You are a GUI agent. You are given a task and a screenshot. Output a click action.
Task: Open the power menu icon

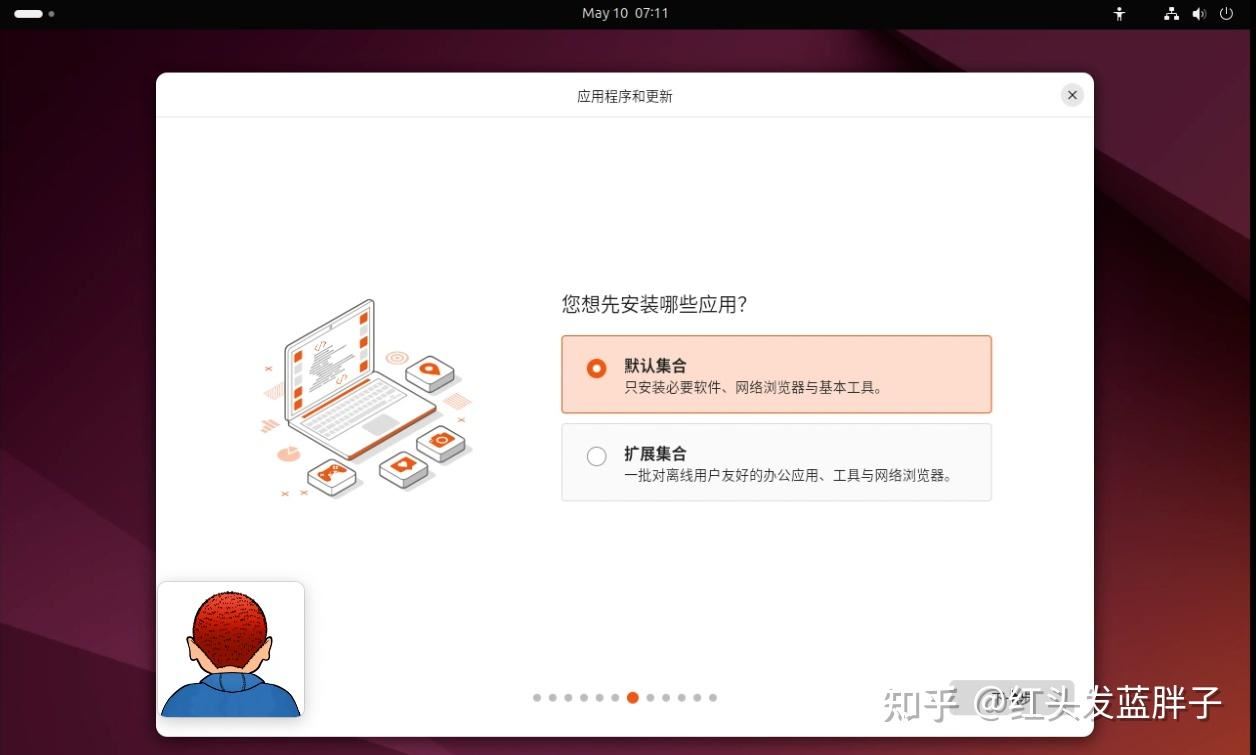pos(1226,14)
